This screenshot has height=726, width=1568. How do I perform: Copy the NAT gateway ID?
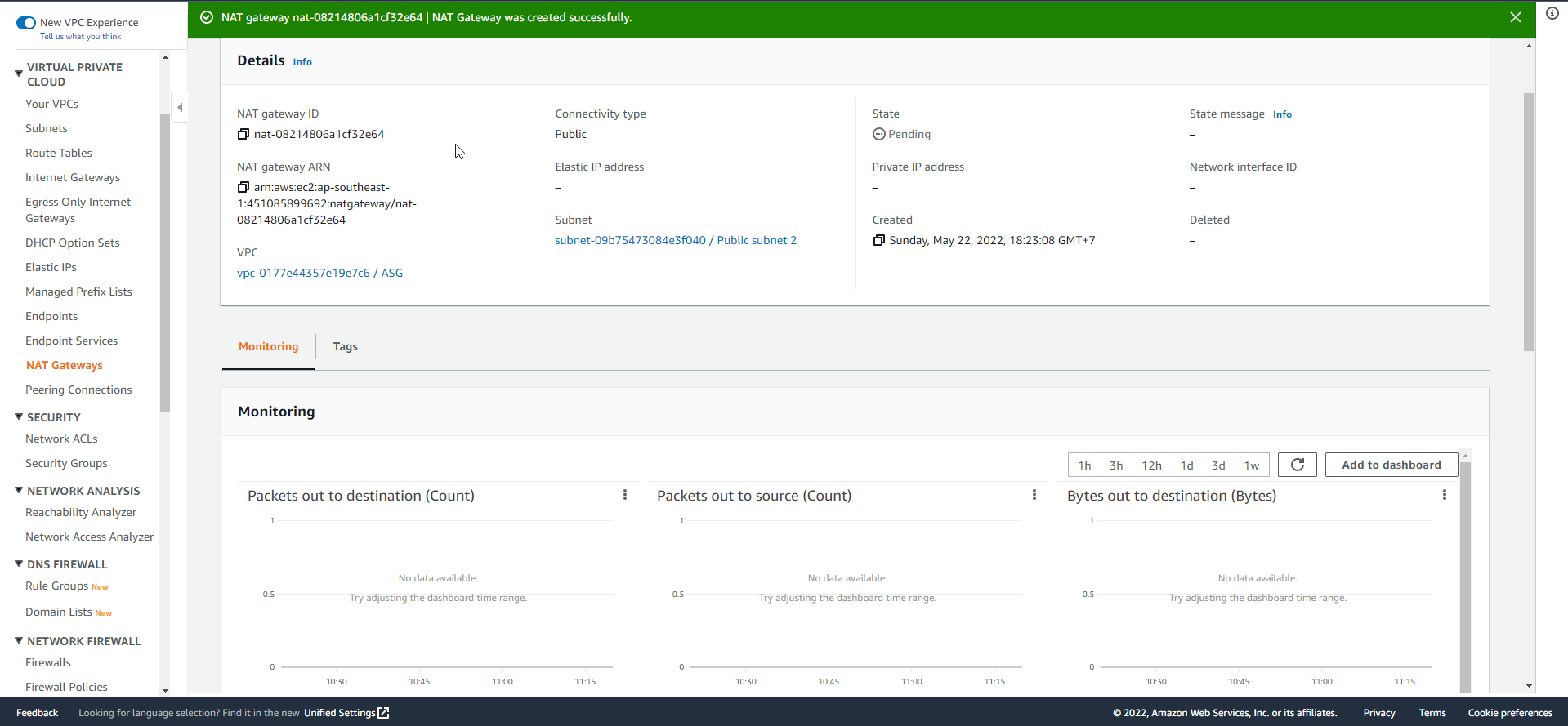(243, 134)
